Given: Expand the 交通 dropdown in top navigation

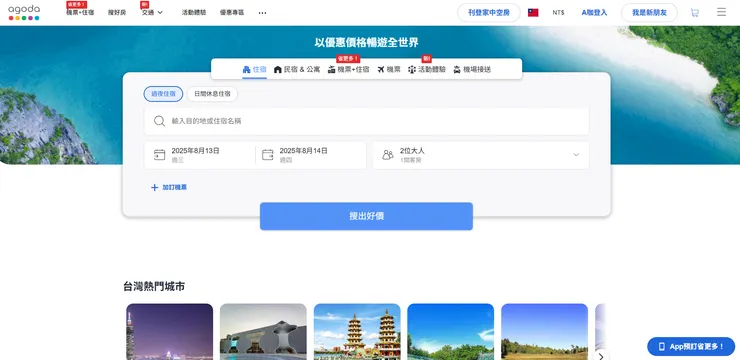Looking at the screenshot, I should point(152,13).
